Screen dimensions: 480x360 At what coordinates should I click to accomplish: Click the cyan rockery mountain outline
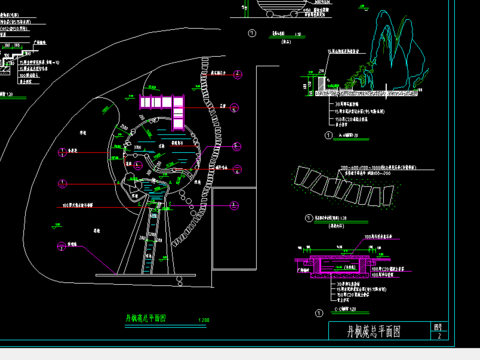click(399, 52)
